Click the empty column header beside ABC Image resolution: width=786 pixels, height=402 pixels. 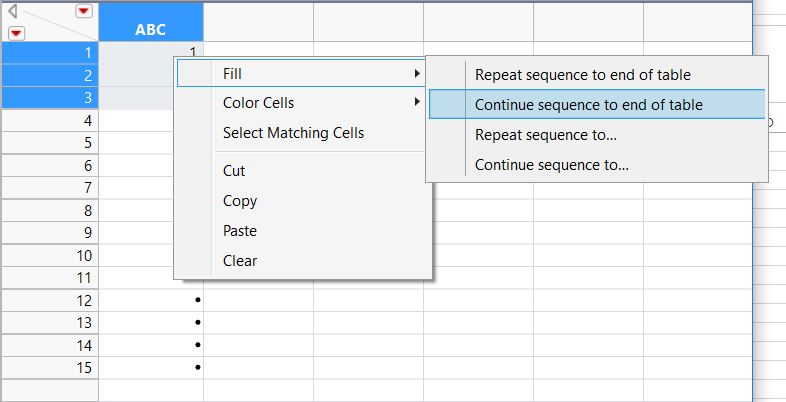point(258,21)
